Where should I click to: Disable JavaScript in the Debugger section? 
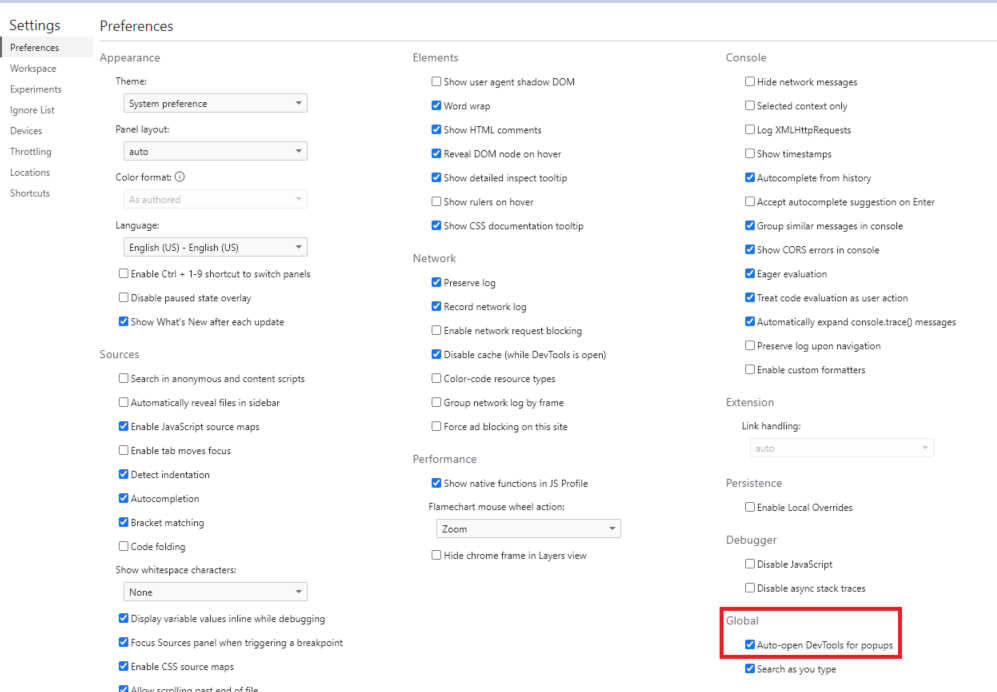pos(749,564)
